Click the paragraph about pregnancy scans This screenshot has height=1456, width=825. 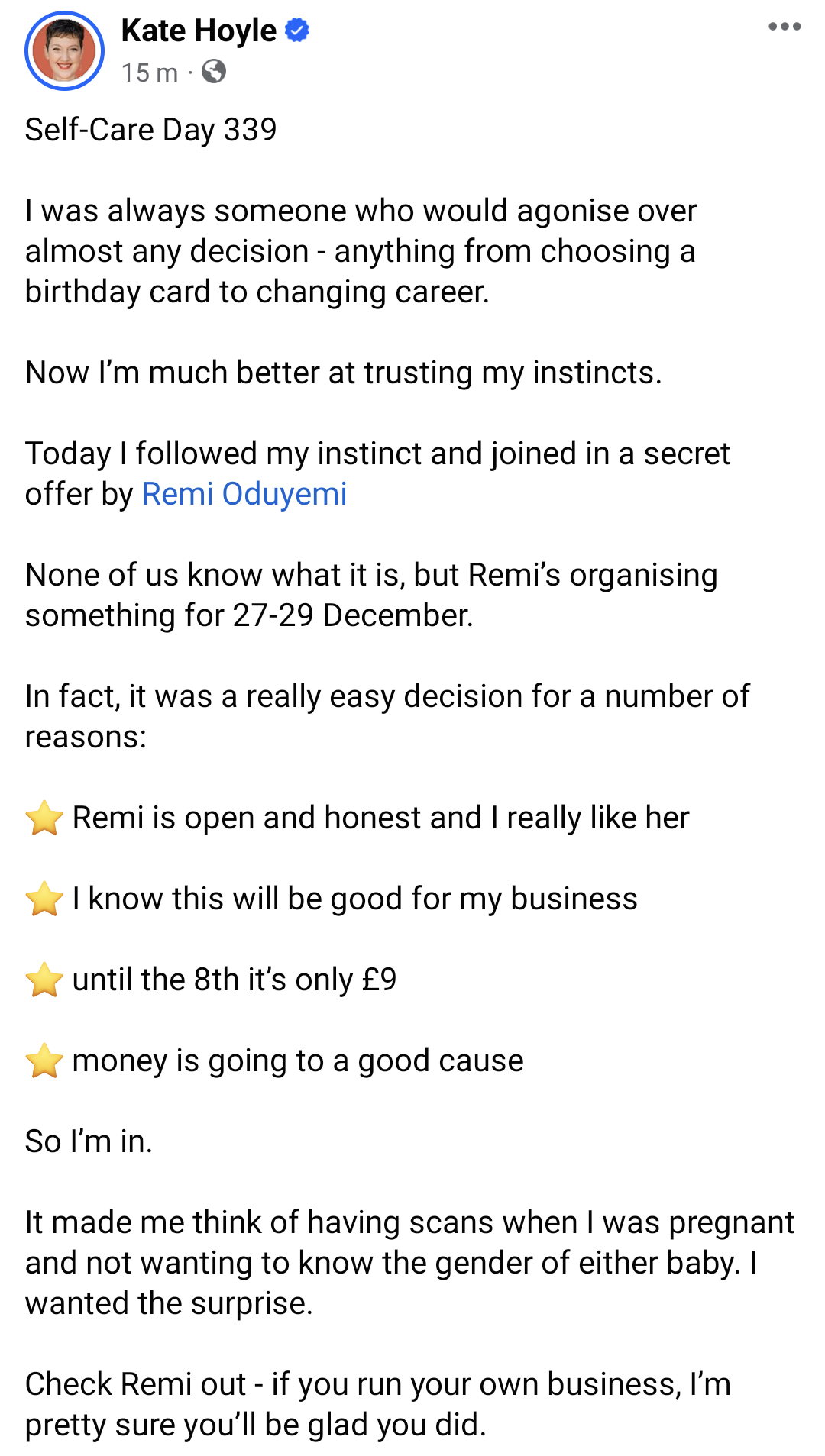click(410, 1263)
